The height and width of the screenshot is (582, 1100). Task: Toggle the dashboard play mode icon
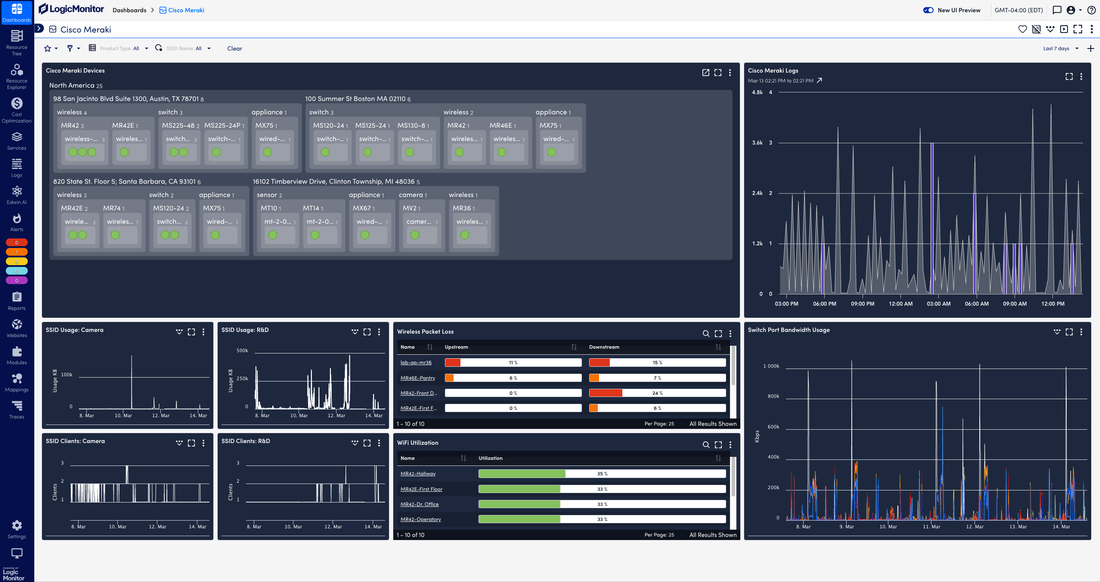tap(1064, 29)
